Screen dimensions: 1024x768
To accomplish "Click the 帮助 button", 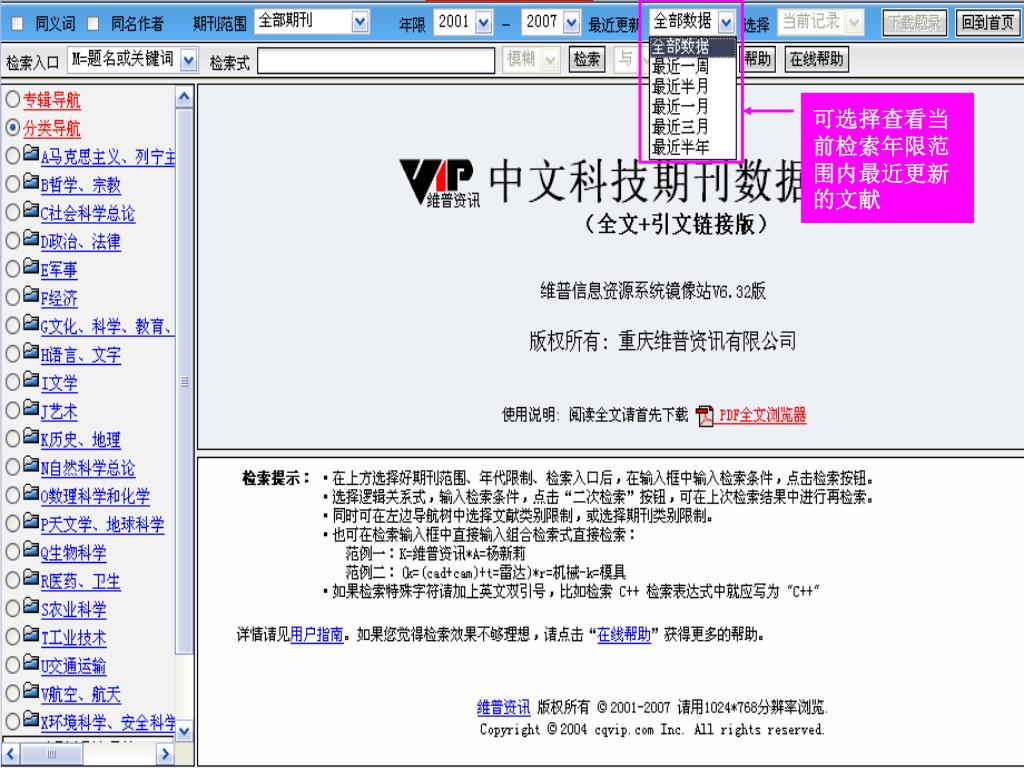I will (758, 59).
